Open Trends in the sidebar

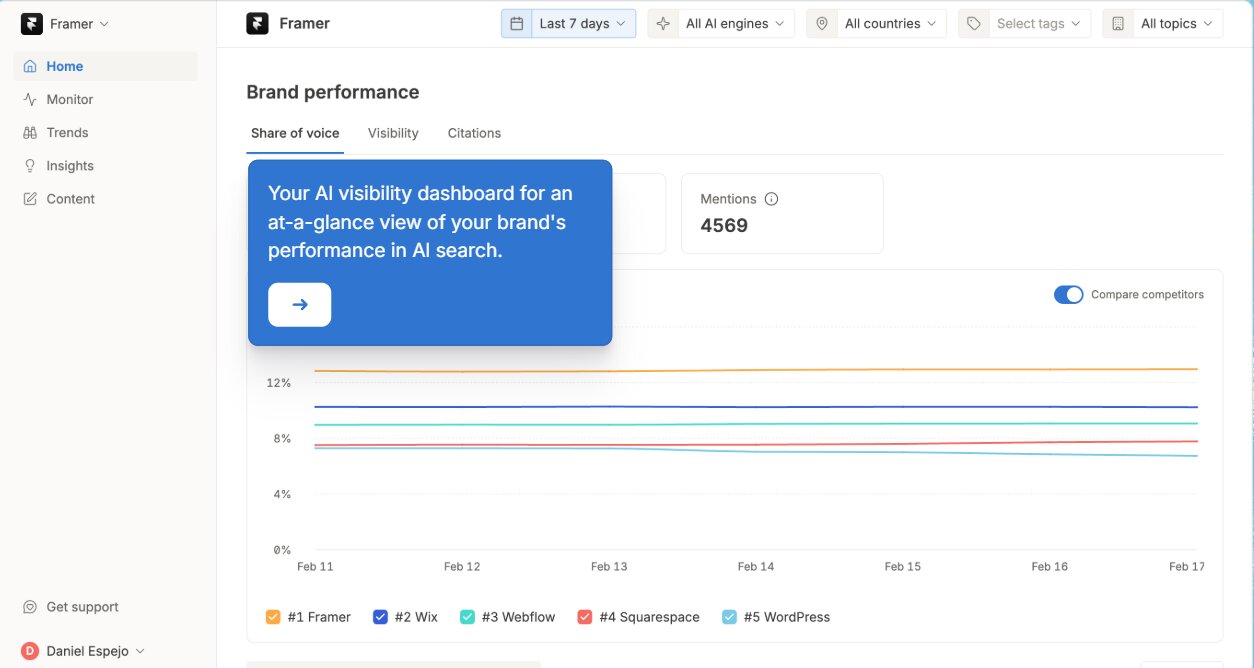[x=105, y=132]
